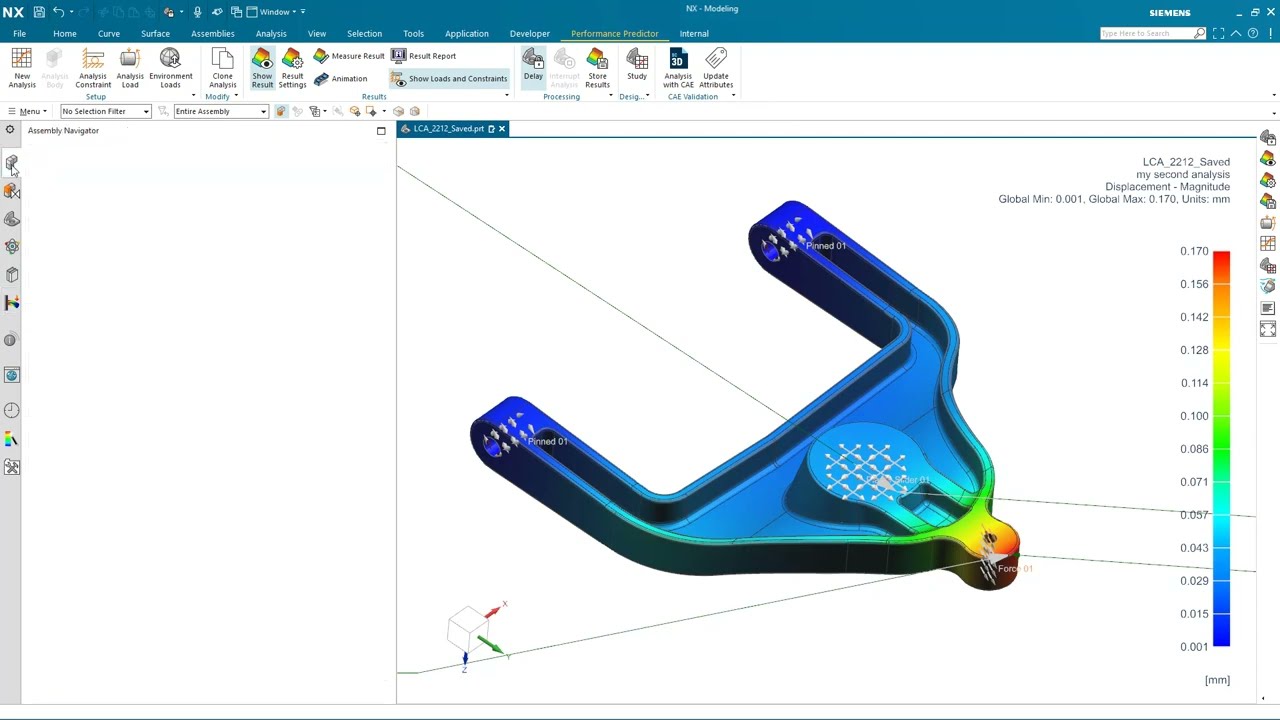Play the result Animation

tap(341, 78)
